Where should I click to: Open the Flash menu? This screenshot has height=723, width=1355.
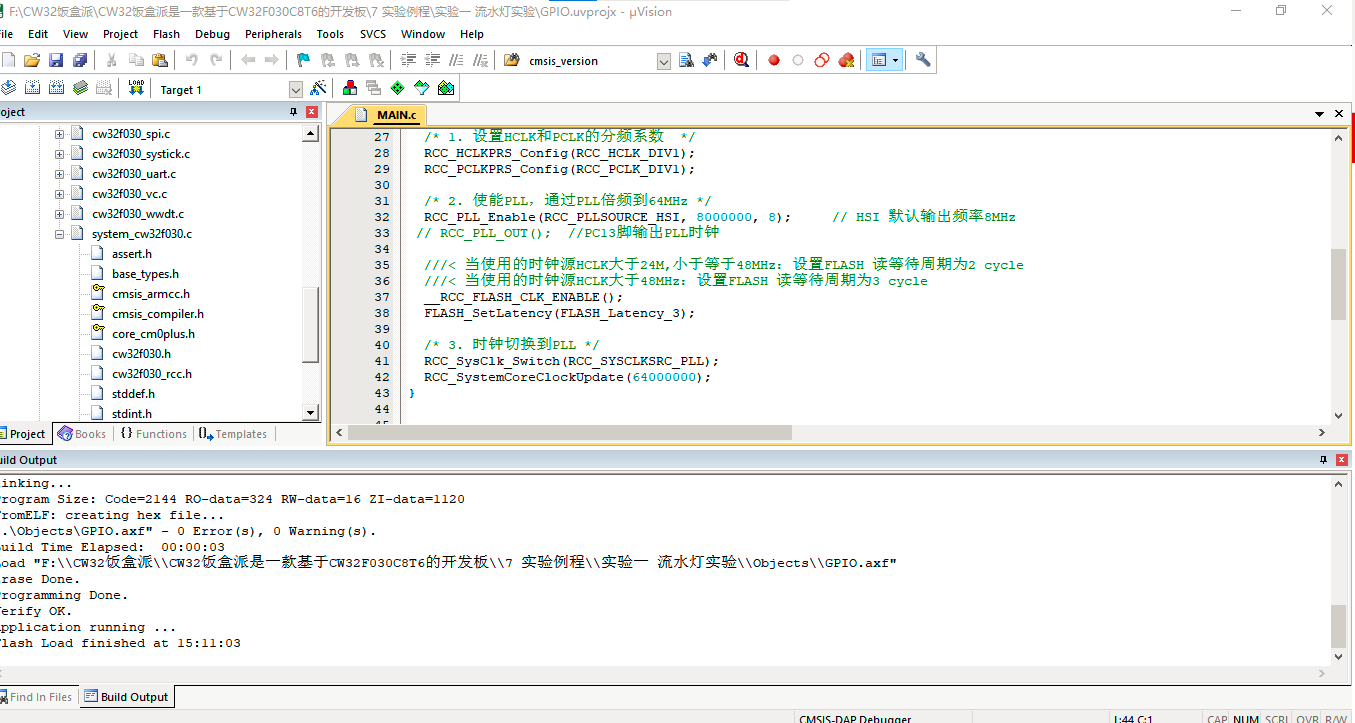pyautogui.click(x=166, y=34)
